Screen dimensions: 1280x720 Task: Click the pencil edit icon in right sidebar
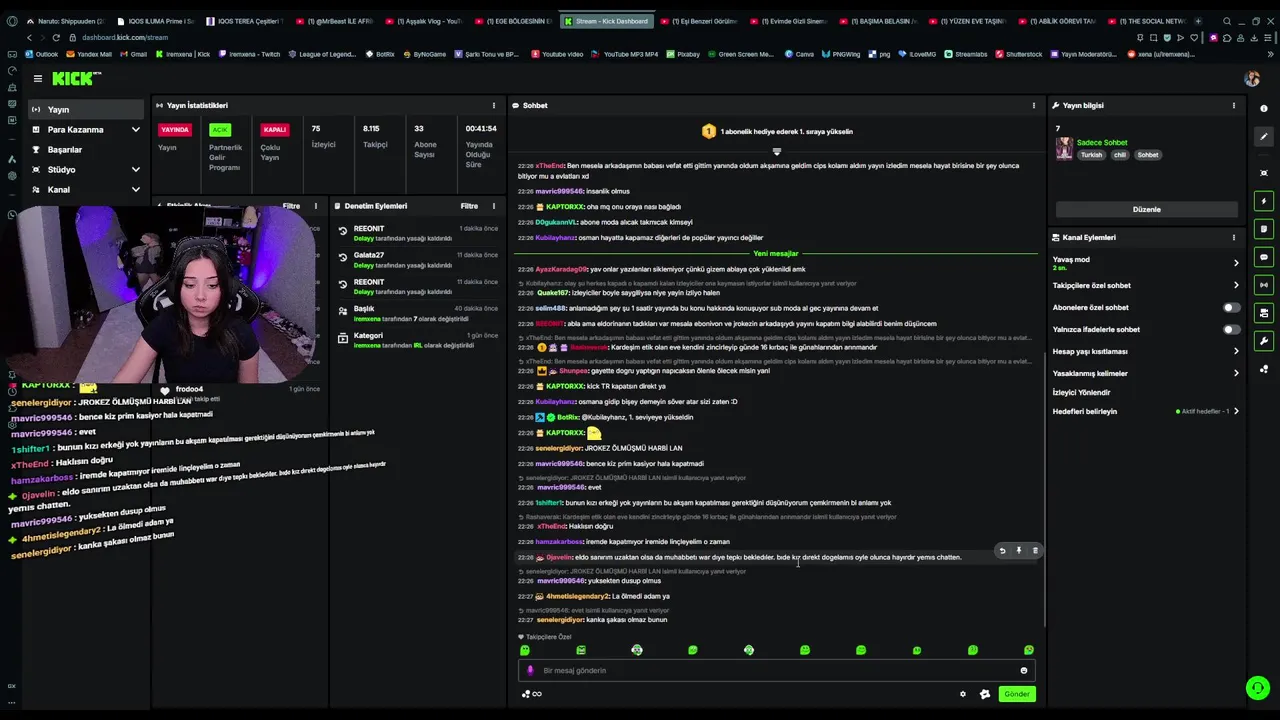(x=1264, y=137)
